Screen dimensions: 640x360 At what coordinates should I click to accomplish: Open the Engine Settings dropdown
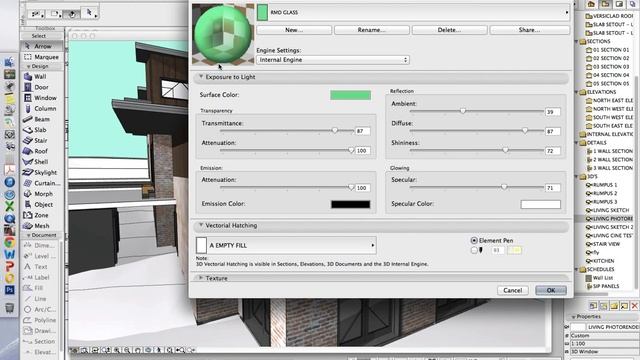(x=333, y=60)
